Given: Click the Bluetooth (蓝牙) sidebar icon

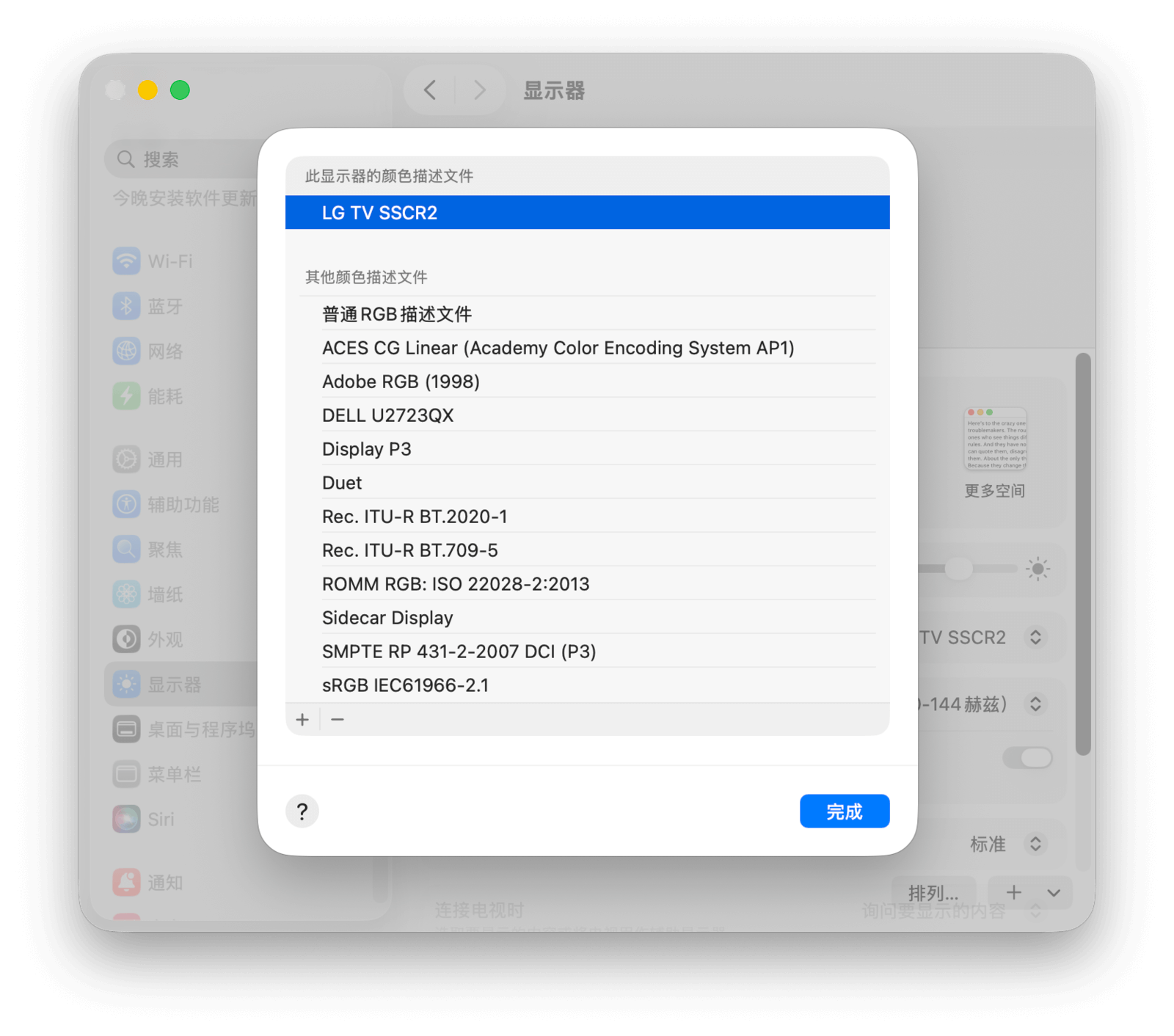Looking at the screenshot, I should (126, 306).
